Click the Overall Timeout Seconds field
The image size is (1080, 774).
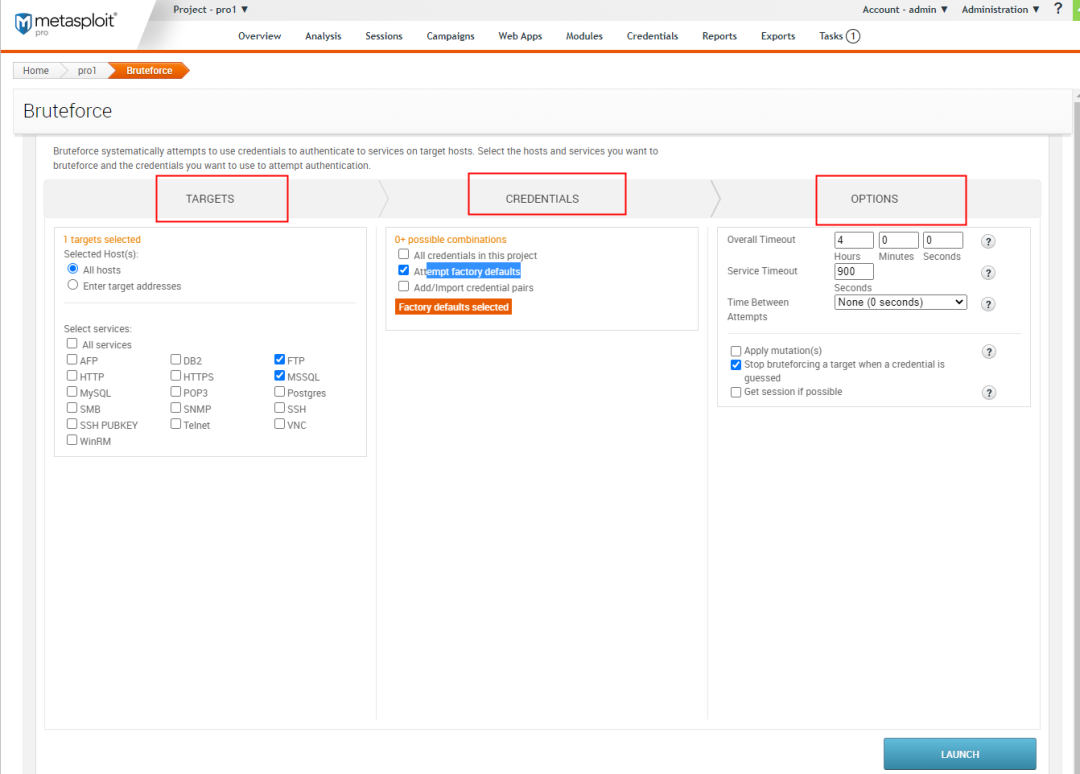coord(943,240)
